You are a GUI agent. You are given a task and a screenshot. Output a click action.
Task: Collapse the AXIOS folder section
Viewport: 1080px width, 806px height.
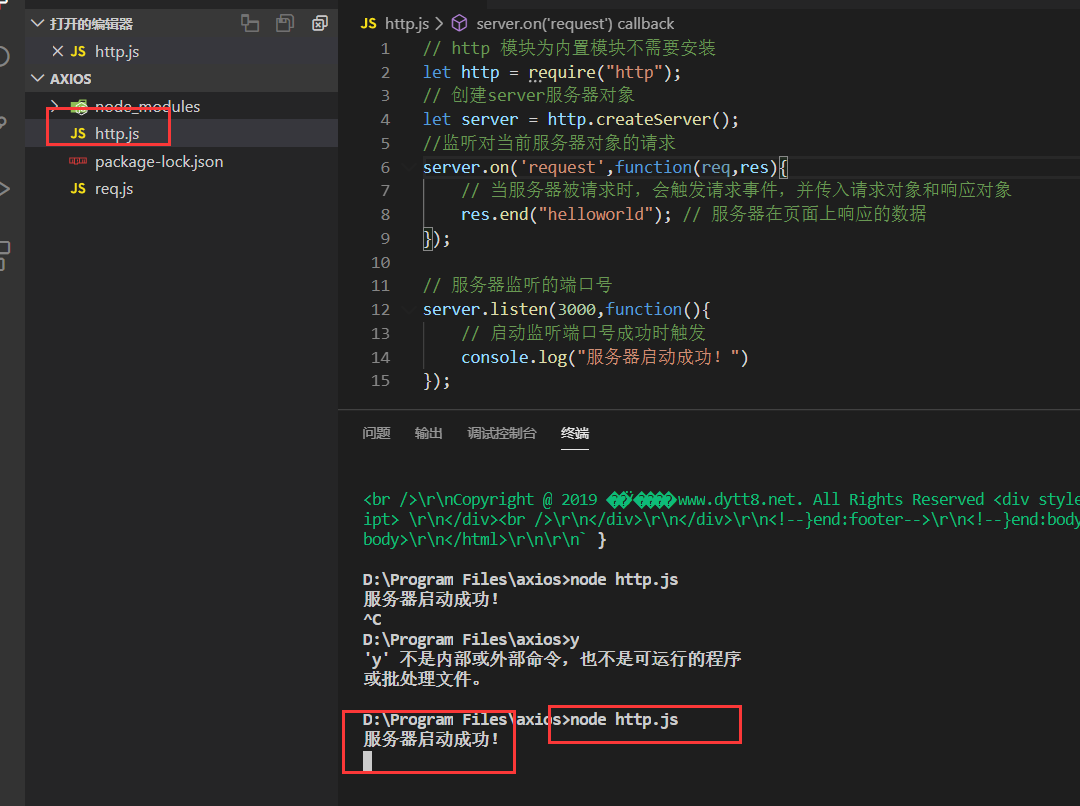(x=38, y=79)
